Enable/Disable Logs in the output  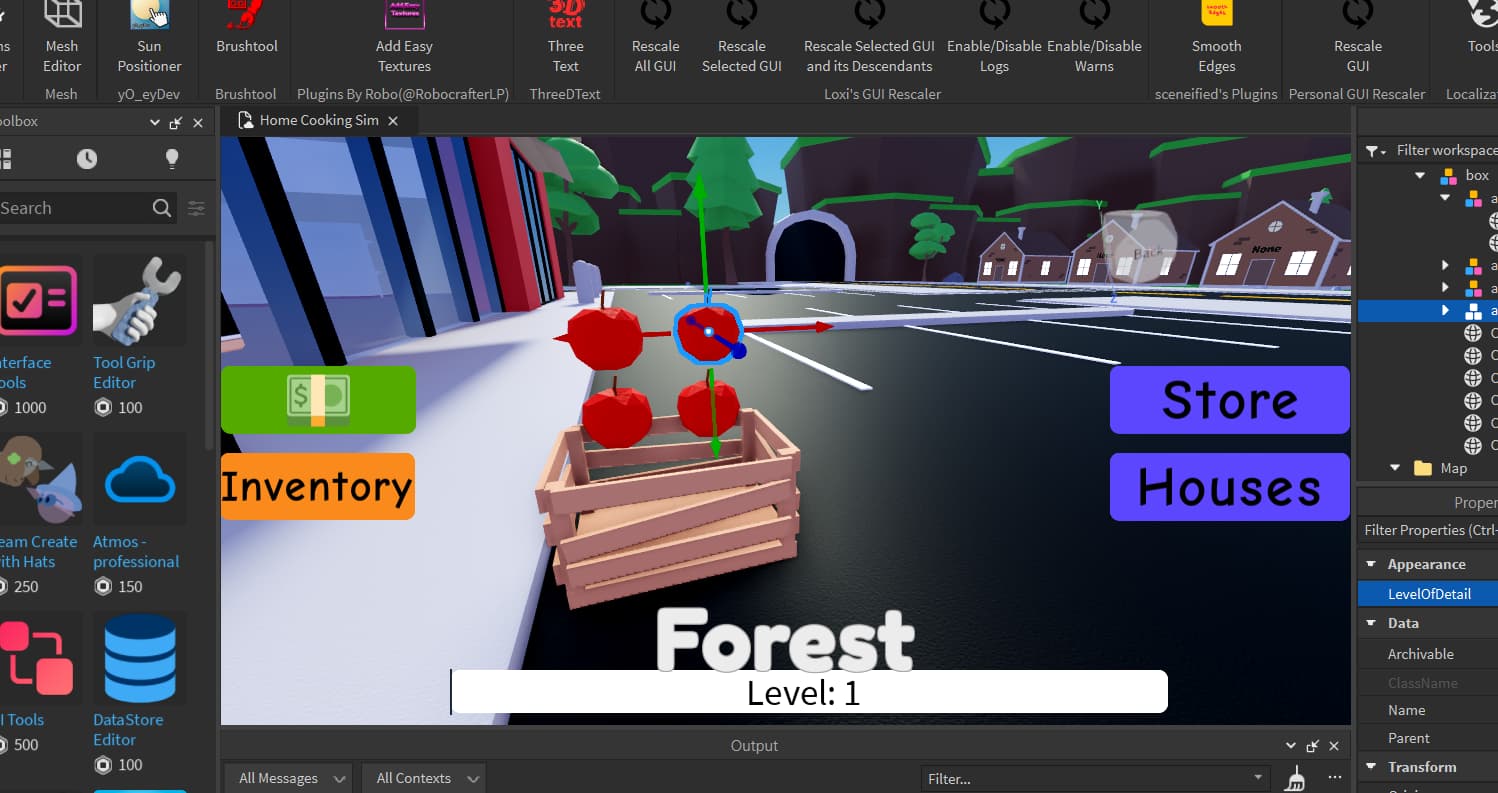[x=993, y=35]
